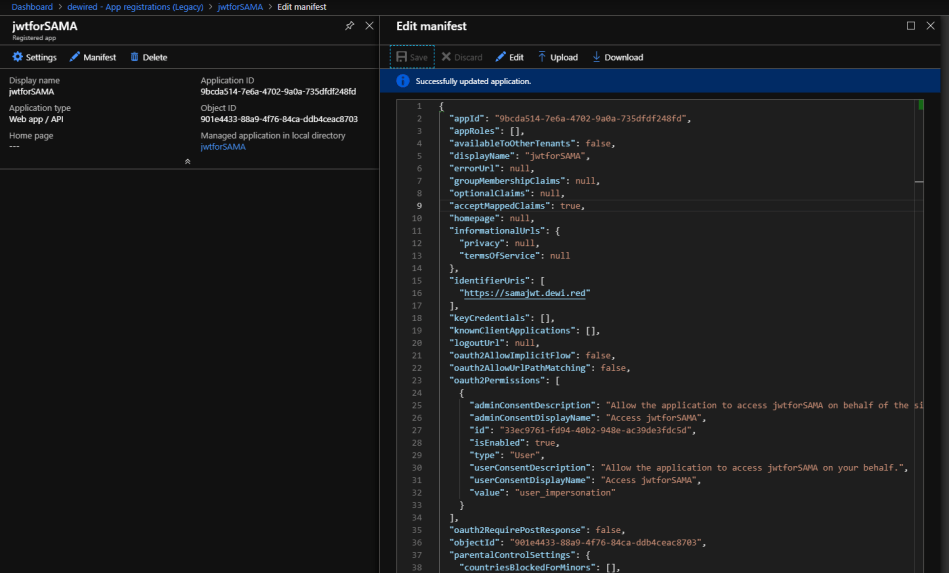949x573 pixels.
Task: Navigate to Dashboard breadcrumb
Action: pyautogui.click(x=32, y=7)
